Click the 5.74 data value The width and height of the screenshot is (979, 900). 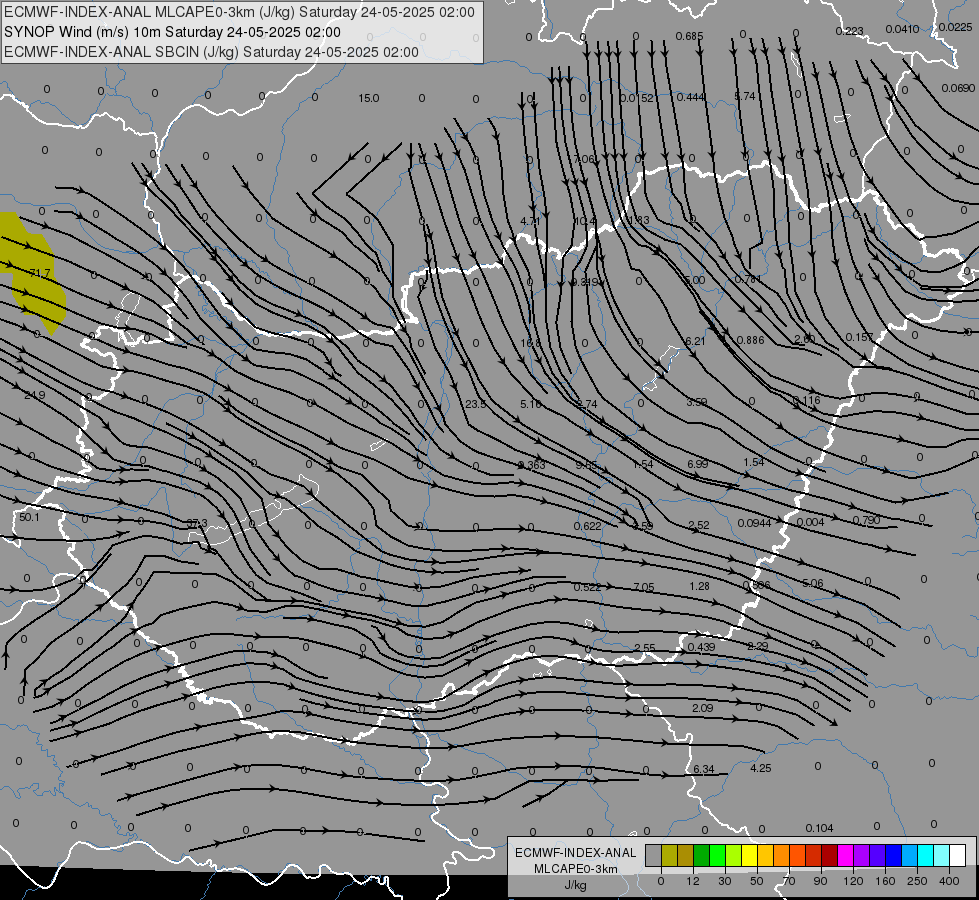tap(745, 96)
